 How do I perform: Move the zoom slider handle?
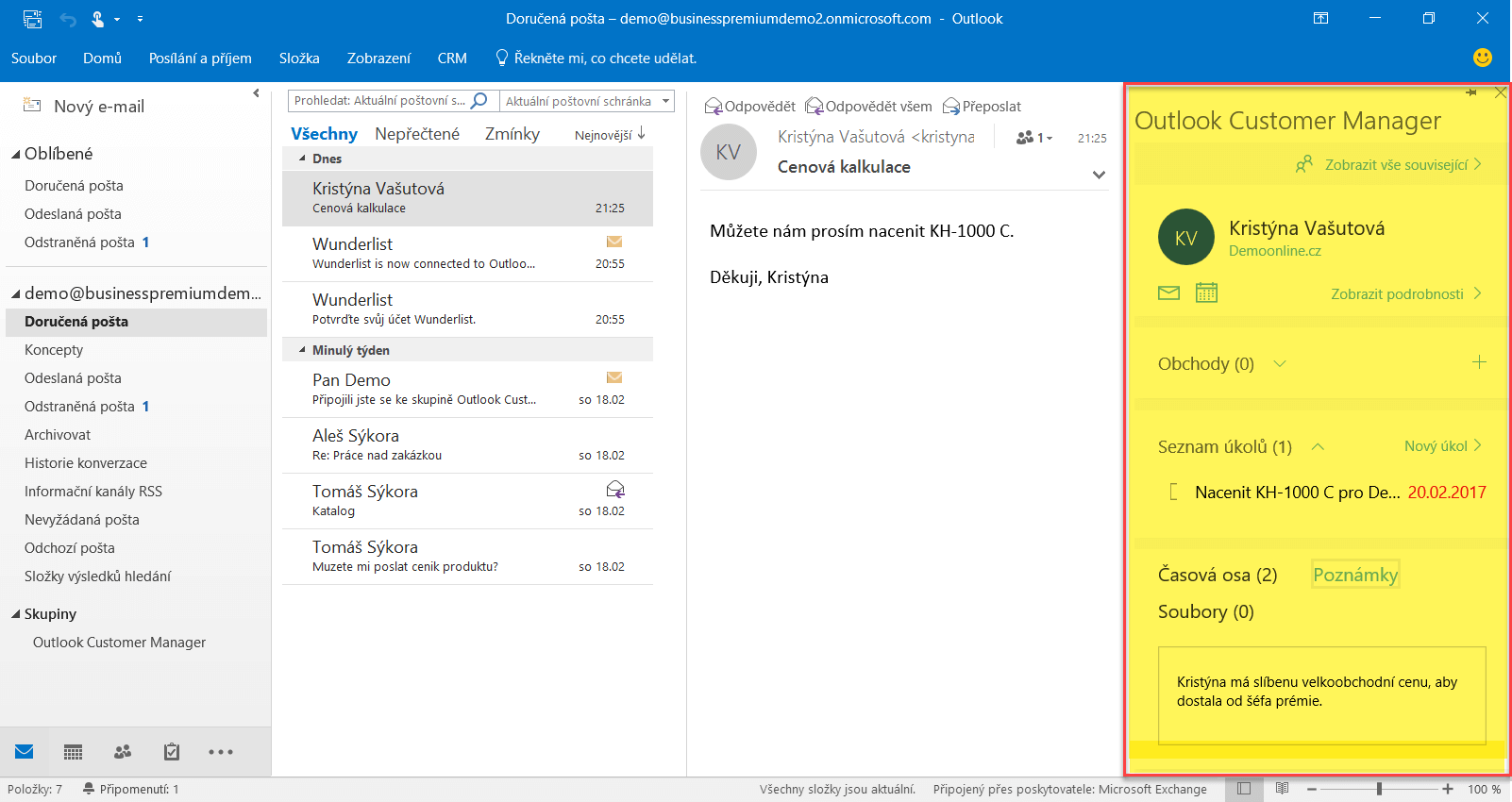point(1380,789)
